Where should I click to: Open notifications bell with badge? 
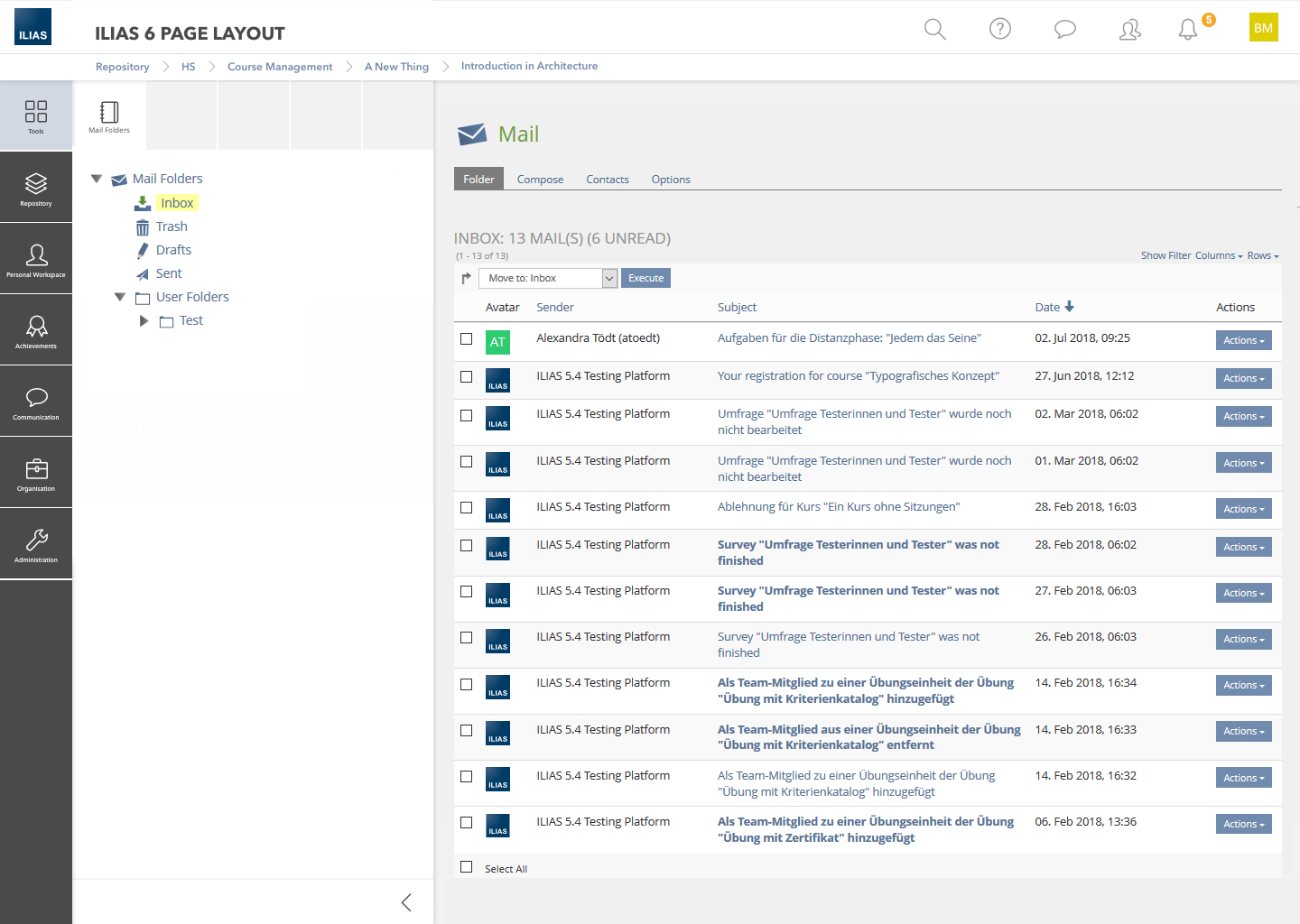click(1188, 29)
